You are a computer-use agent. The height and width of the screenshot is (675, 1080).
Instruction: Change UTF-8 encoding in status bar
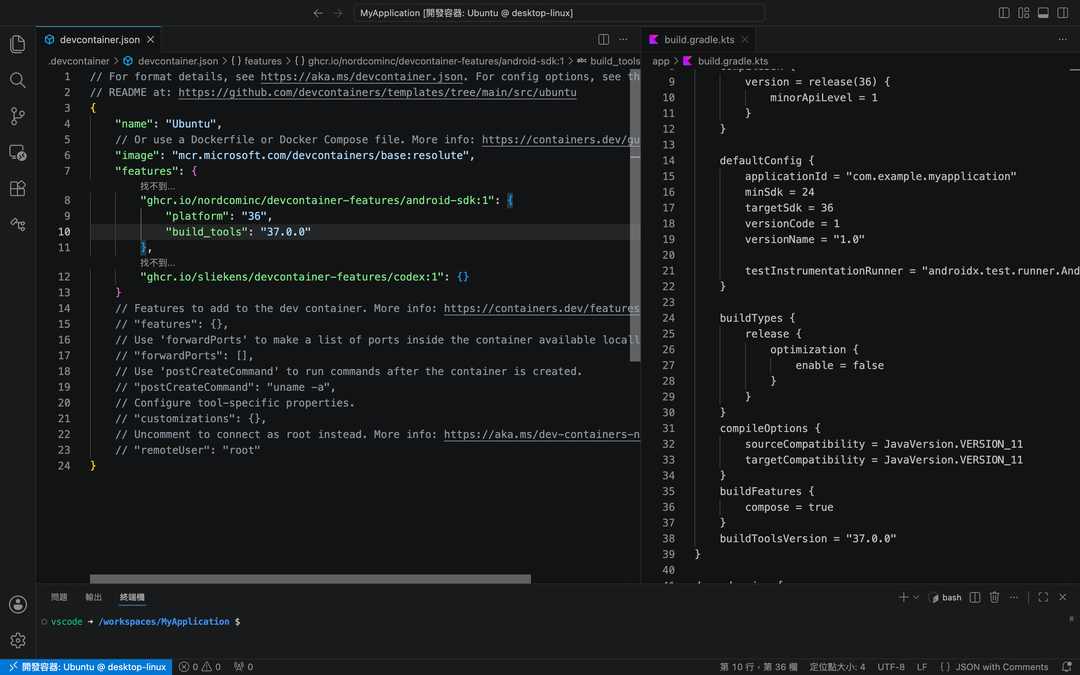click(891, 667)
